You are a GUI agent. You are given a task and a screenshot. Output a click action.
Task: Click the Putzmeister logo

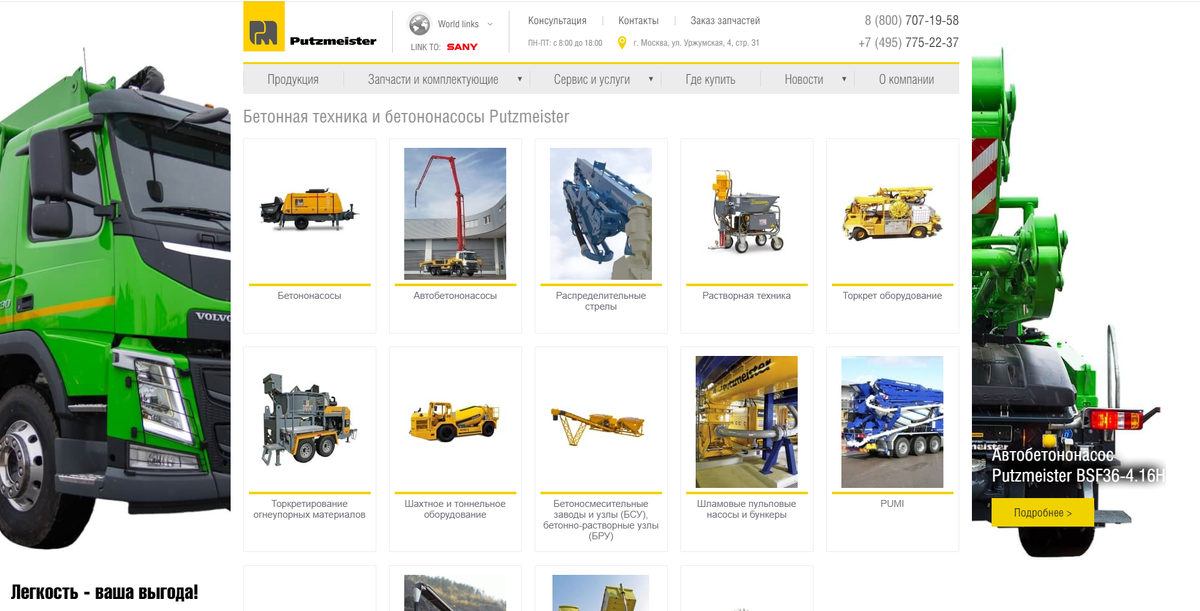coord(311,27)
